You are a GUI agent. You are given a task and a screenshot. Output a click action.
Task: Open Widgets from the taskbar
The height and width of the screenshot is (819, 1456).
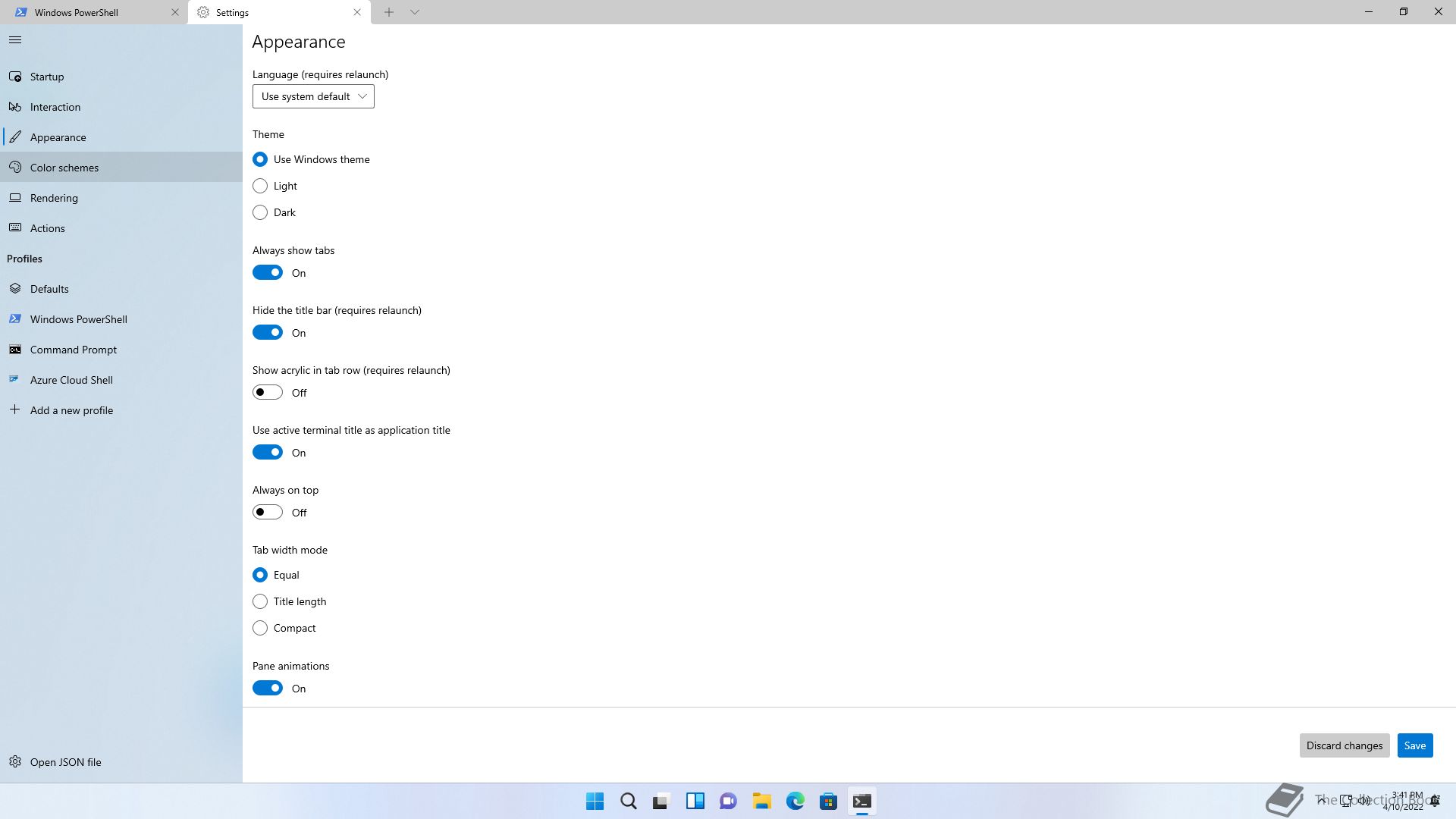pos(695,801)
